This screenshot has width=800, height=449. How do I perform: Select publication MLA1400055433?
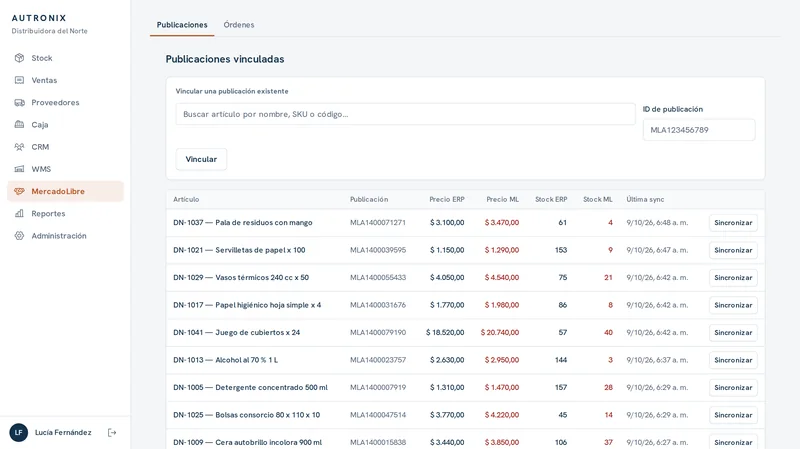[x=378, y=278]
